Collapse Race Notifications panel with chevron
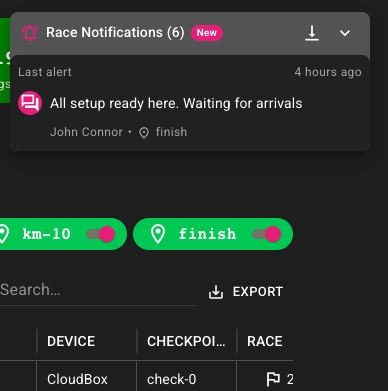Screen dimensions: 388x391 [x=345, y=33]
